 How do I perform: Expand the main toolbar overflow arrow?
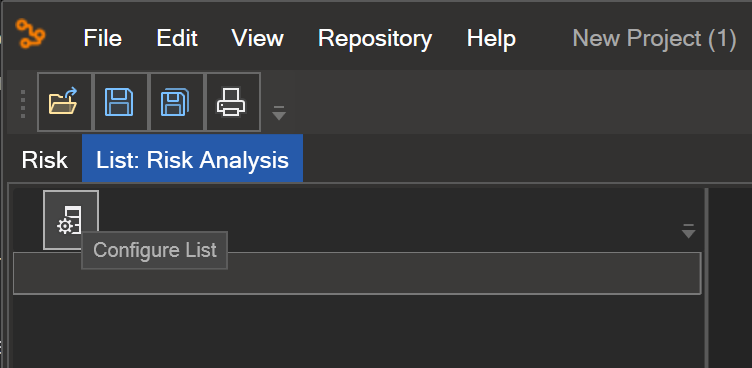[279, 113]
